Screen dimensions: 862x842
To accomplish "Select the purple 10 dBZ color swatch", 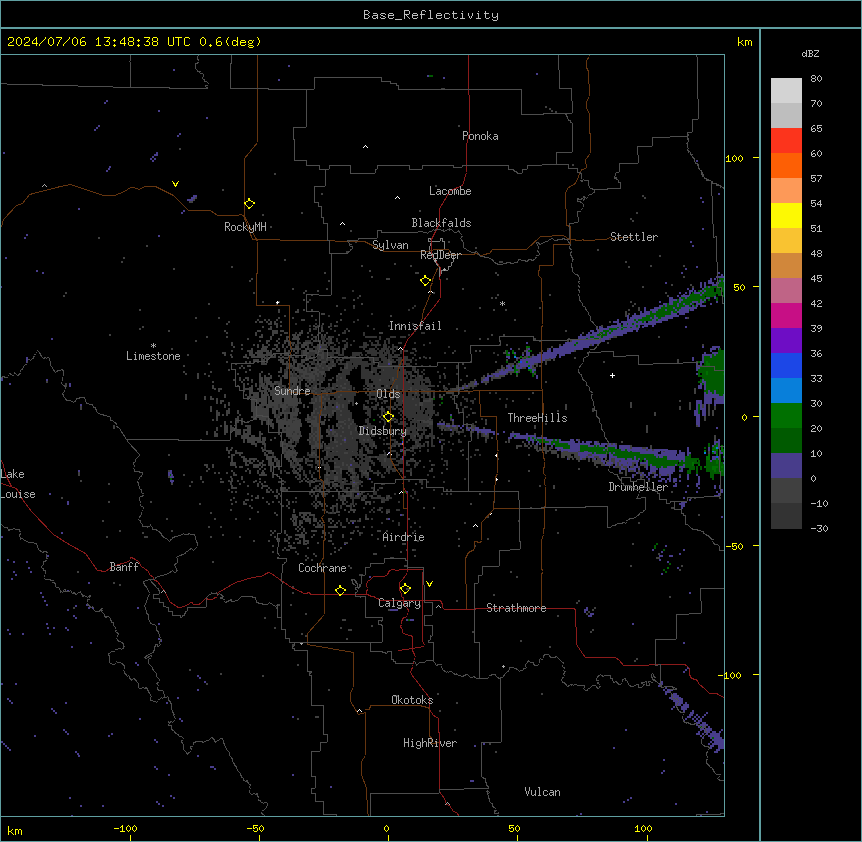I will [x=786, y=466].
